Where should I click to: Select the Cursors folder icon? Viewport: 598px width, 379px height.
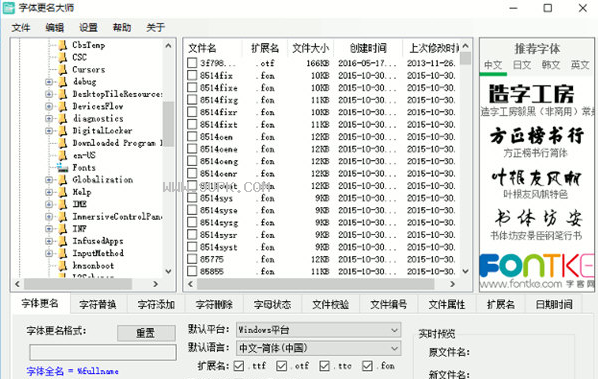point(63,70)
